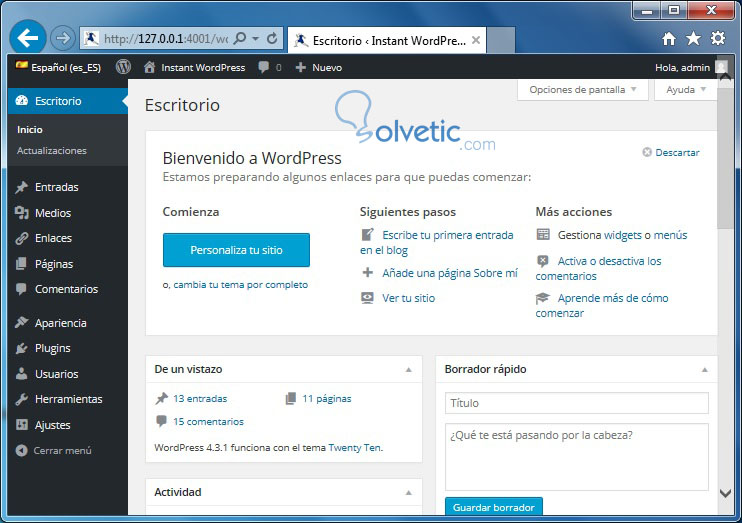Open the Hola, admin user menu
Image resolution: width=742 pixels, height=523 pixels.
coord(691,68)
